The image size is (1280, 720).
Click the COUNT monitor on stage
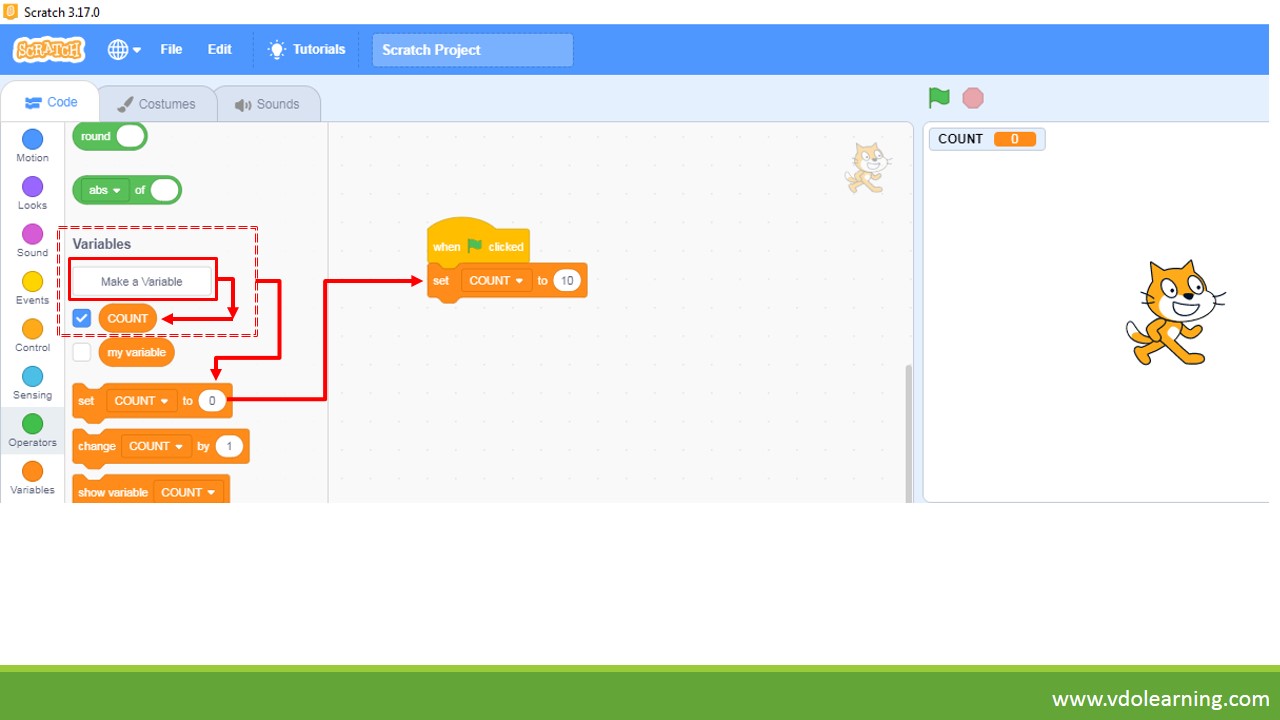(987, 139)
